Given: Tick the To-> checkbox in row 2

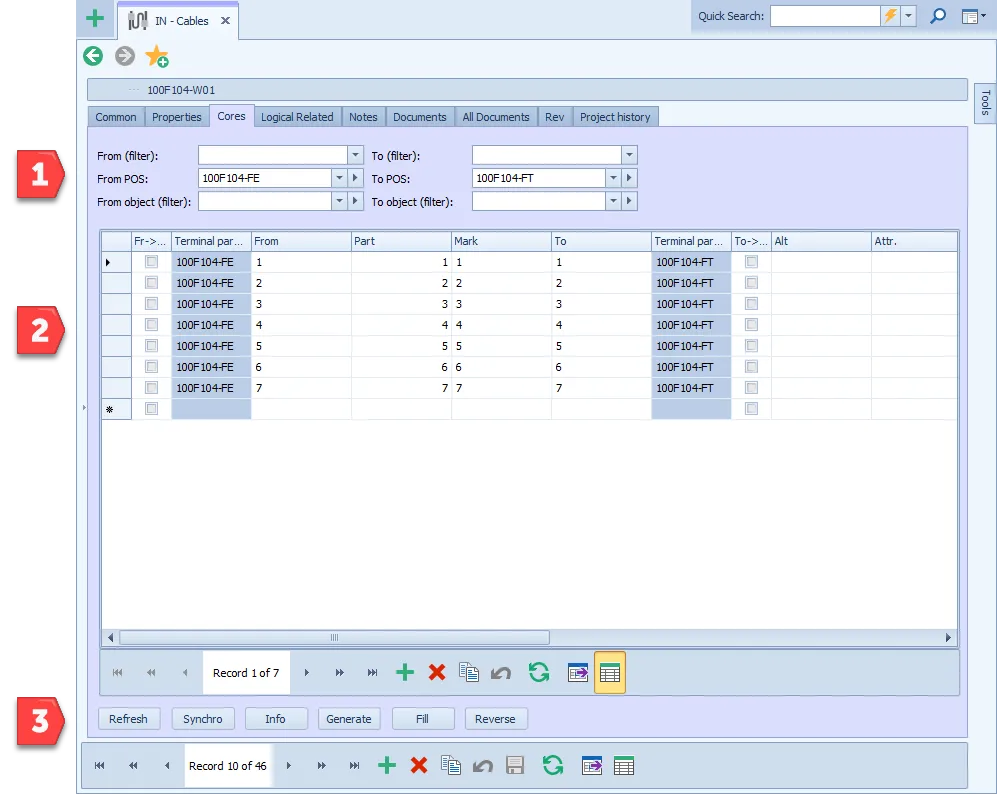Looking at the screenshot, I should tap(752, 282).
